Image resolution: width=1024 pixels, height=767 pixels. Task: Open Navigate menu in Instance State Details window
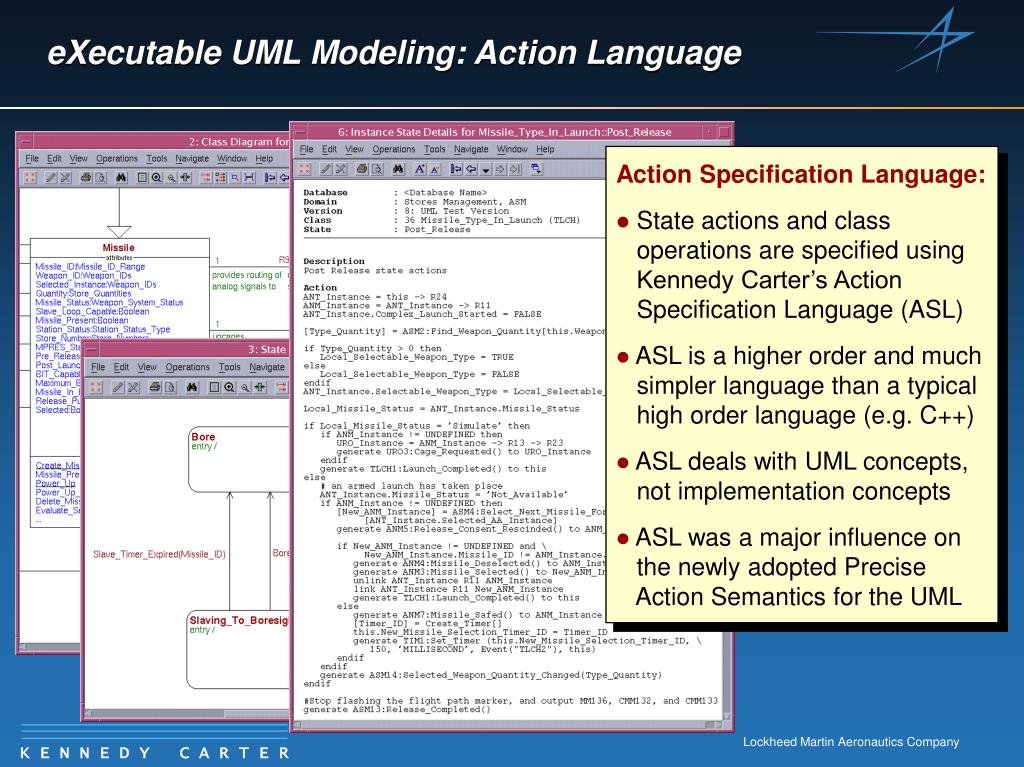point(471,149)
